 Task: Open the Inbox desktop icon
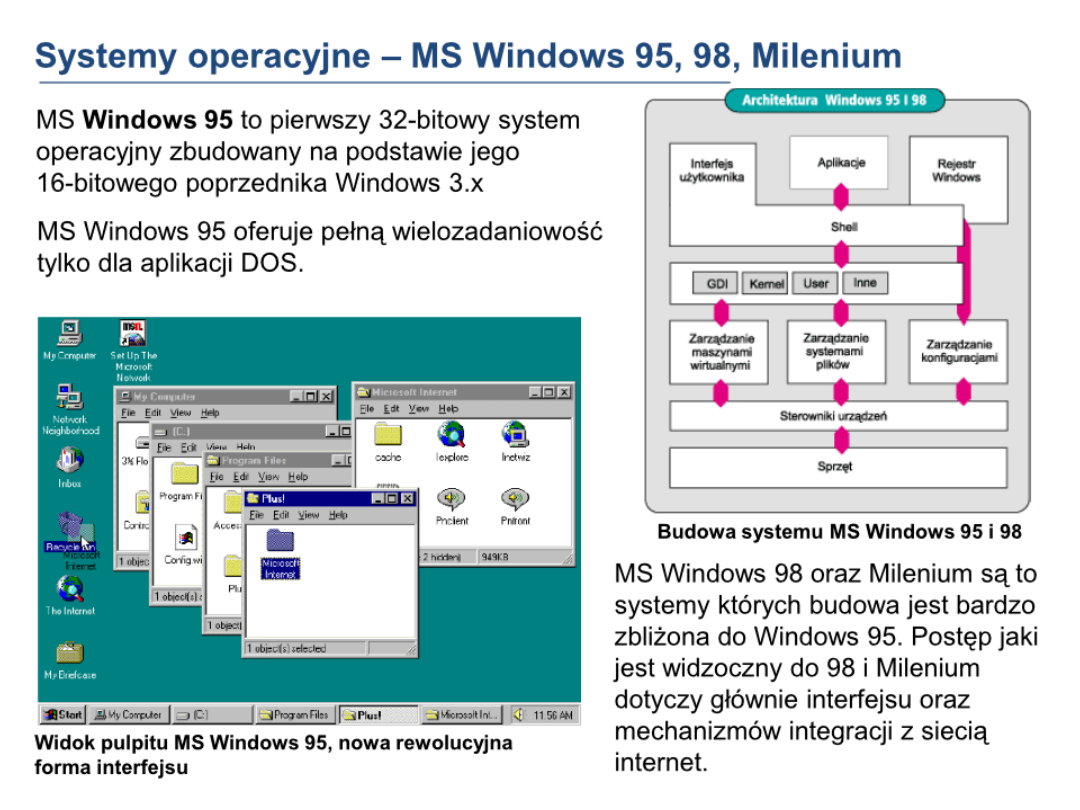click(x=69, y=460)
